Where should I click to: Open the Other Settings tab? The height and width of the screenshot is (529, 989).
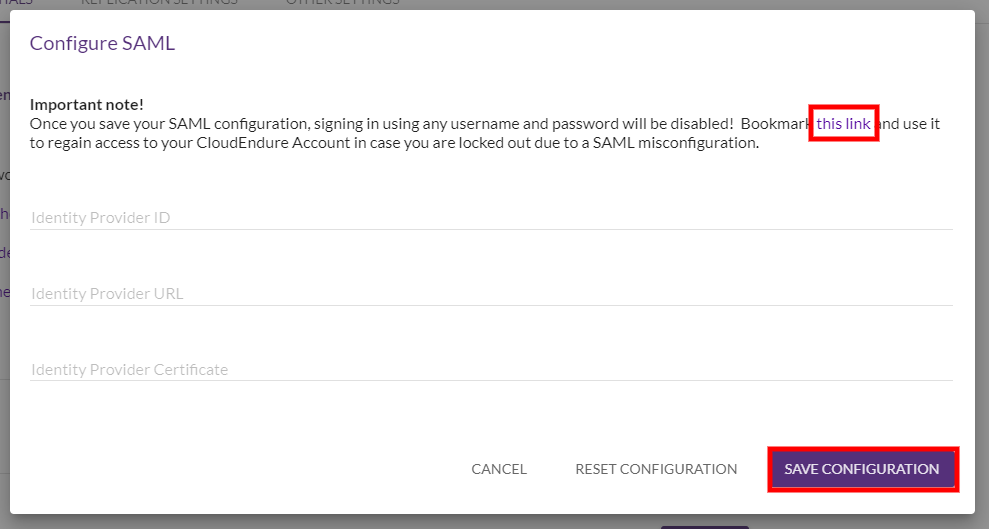(342, 3)
